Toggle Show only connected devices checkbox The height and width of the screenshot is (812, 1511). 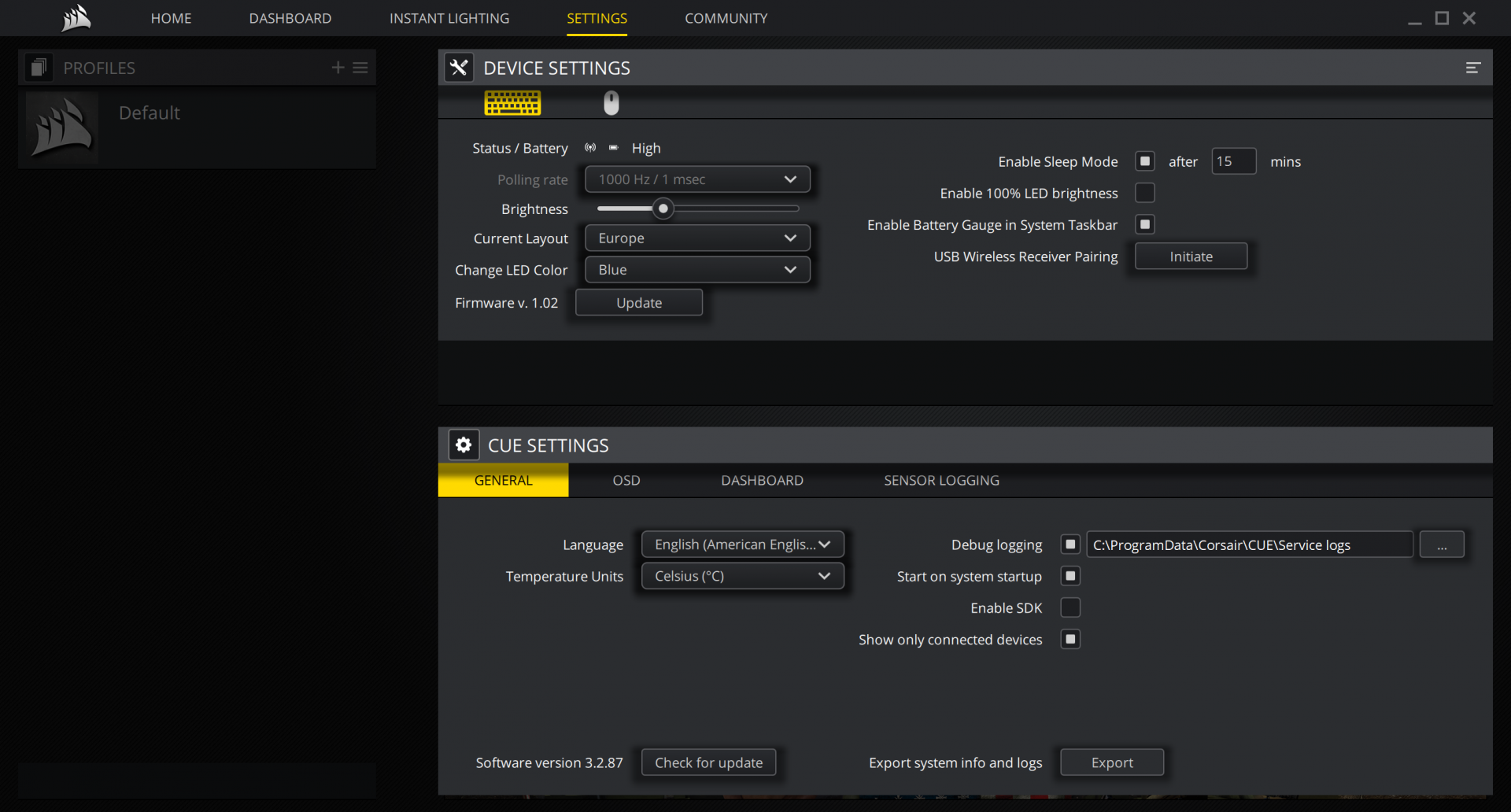click(x=1070, y=639)
